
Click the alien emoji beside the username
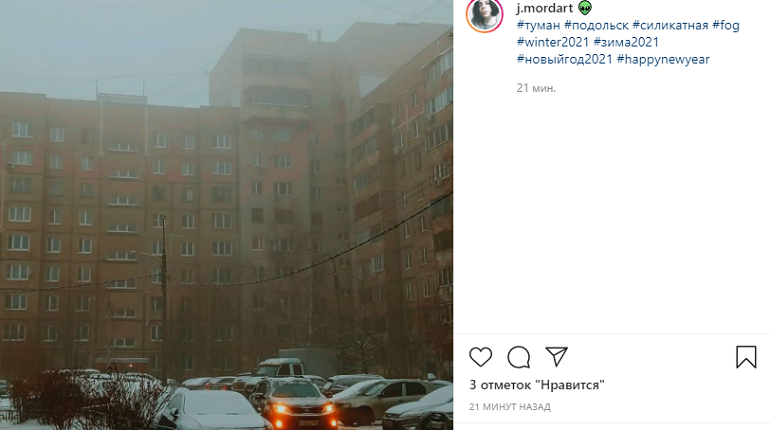pos(585,7)
